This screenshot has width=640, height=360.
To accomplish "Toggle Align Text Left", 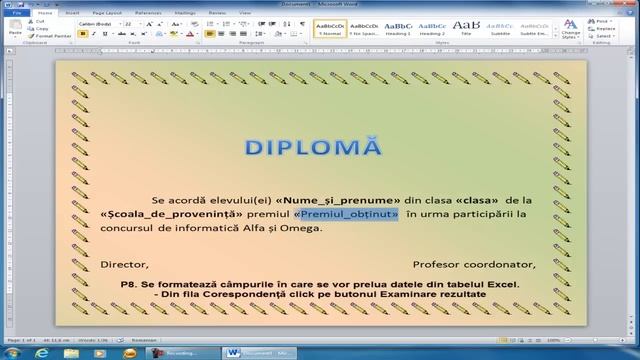I will 210,34.
